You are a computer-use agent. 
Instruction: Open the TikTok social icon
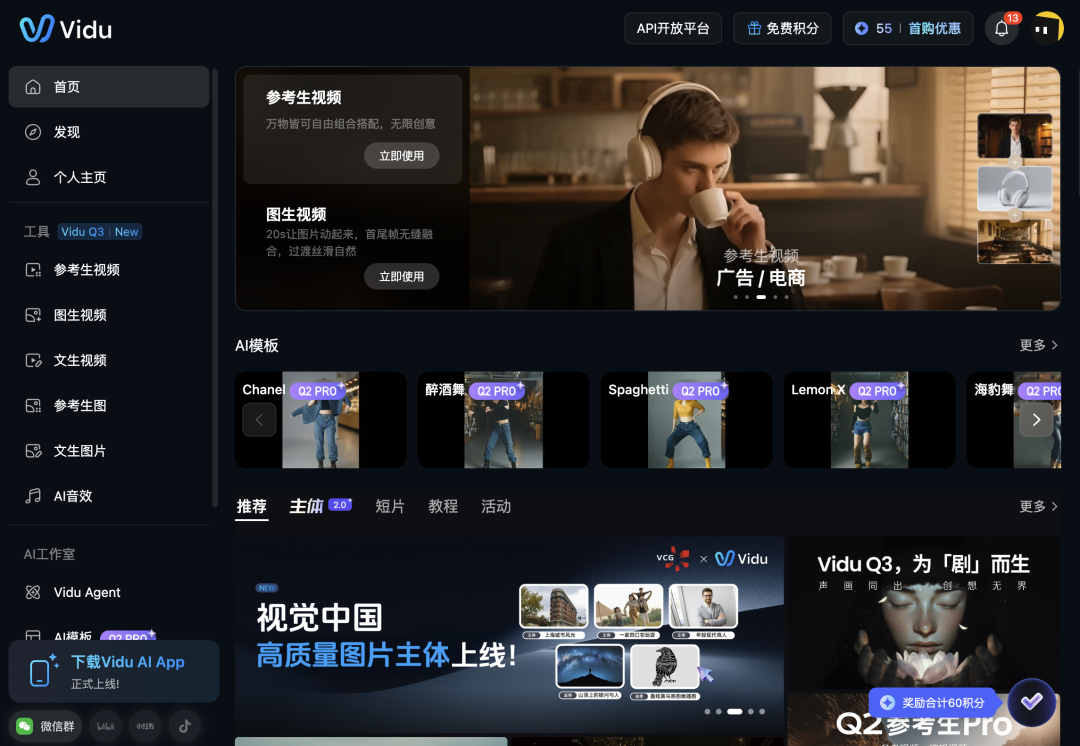click(185, 726)
